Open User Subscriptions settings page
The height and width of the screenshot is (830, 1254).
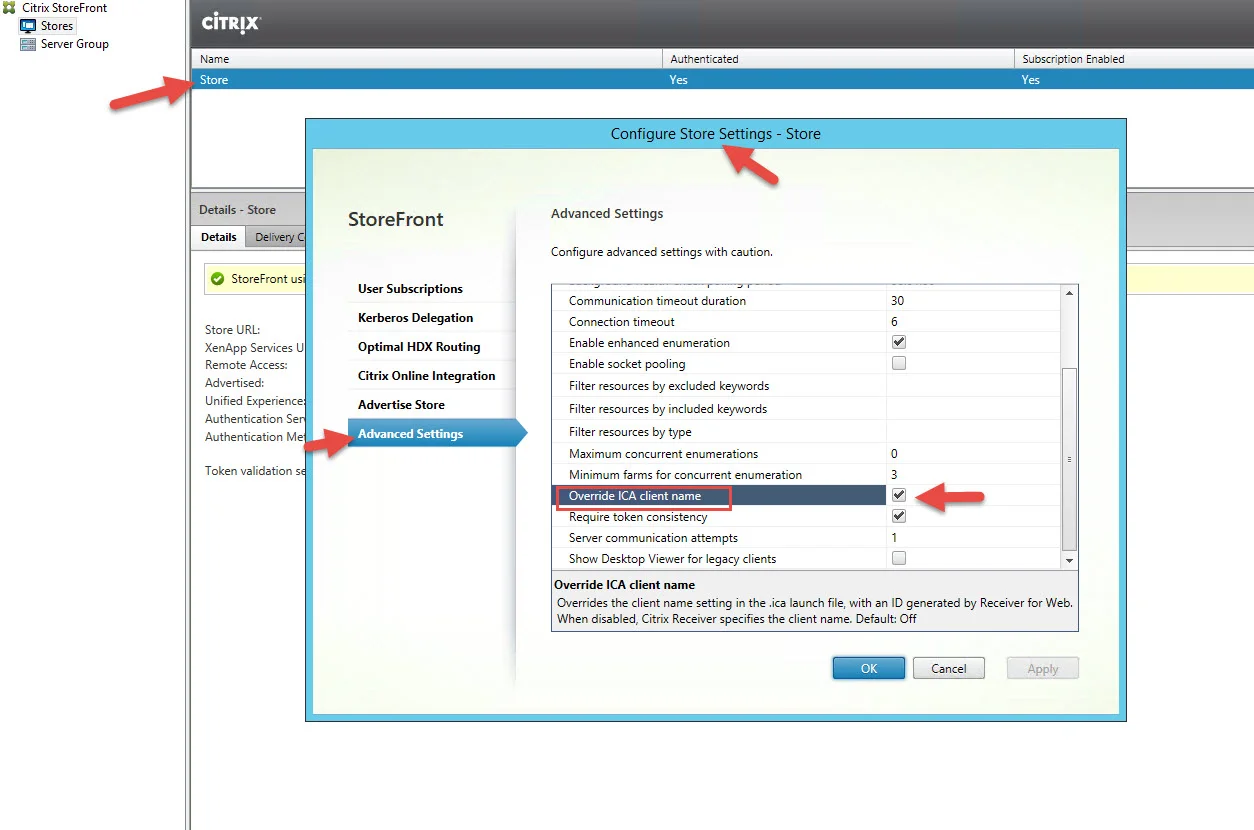pyautogui.click(x=410, y=289)
